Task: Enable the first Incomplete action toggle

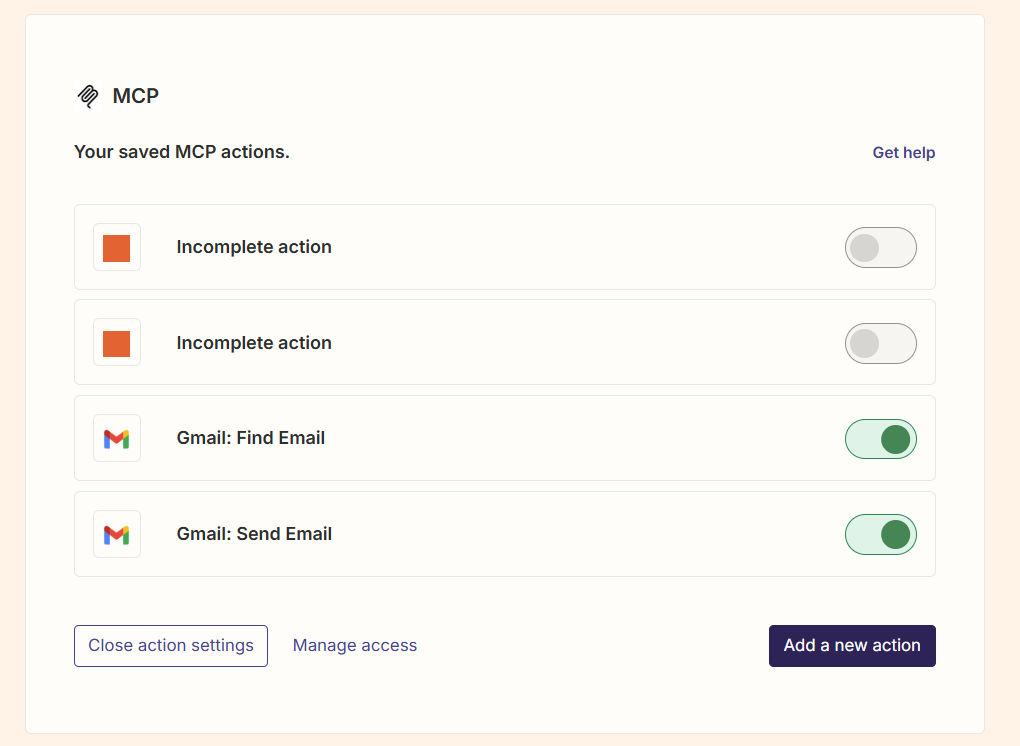Action: point(881,248)
